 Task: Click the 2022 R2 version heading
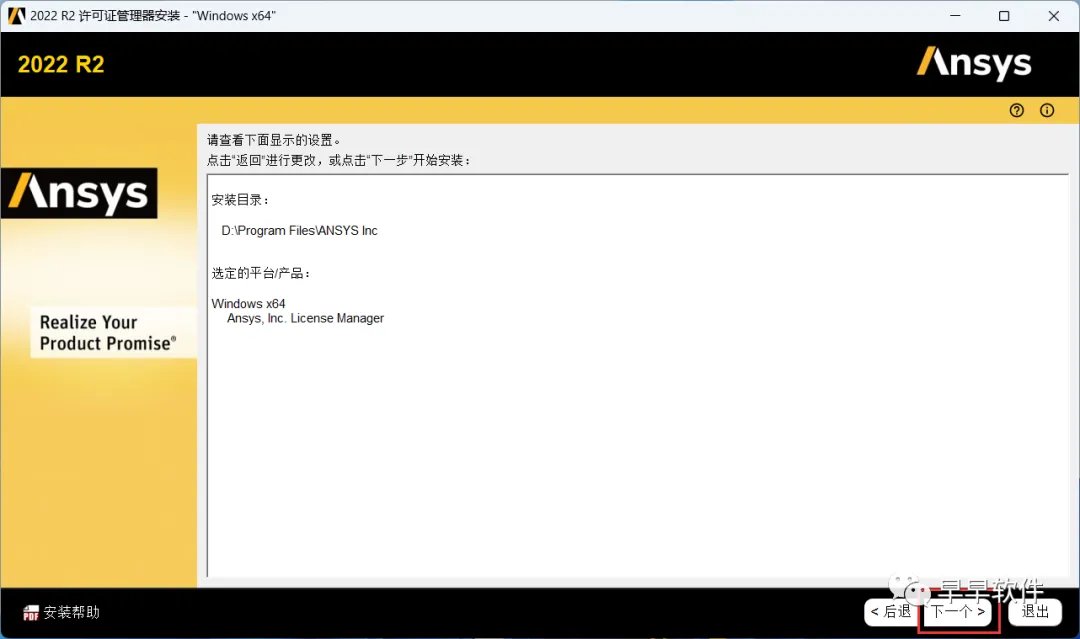(61, 65)
